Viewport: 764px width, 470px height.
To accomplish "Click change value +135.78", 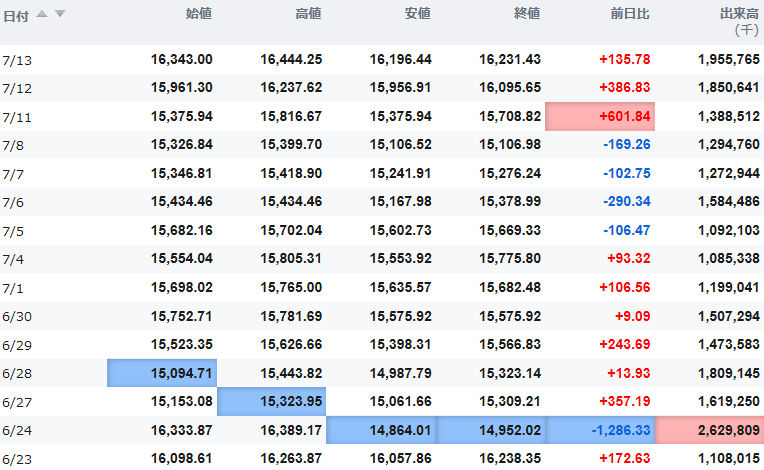I will click(x=625, y=59).
